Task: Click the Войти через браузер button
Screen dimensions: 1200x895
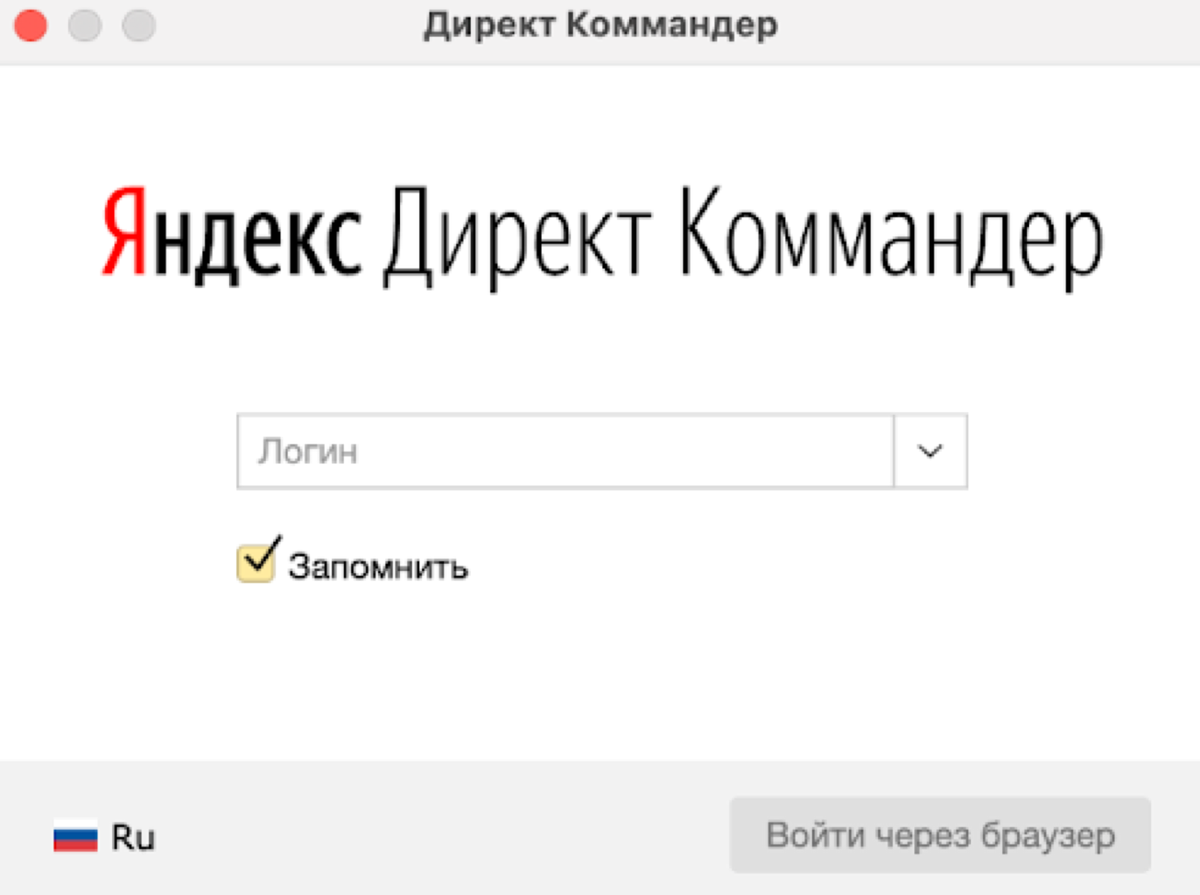Action: (940, 835)
